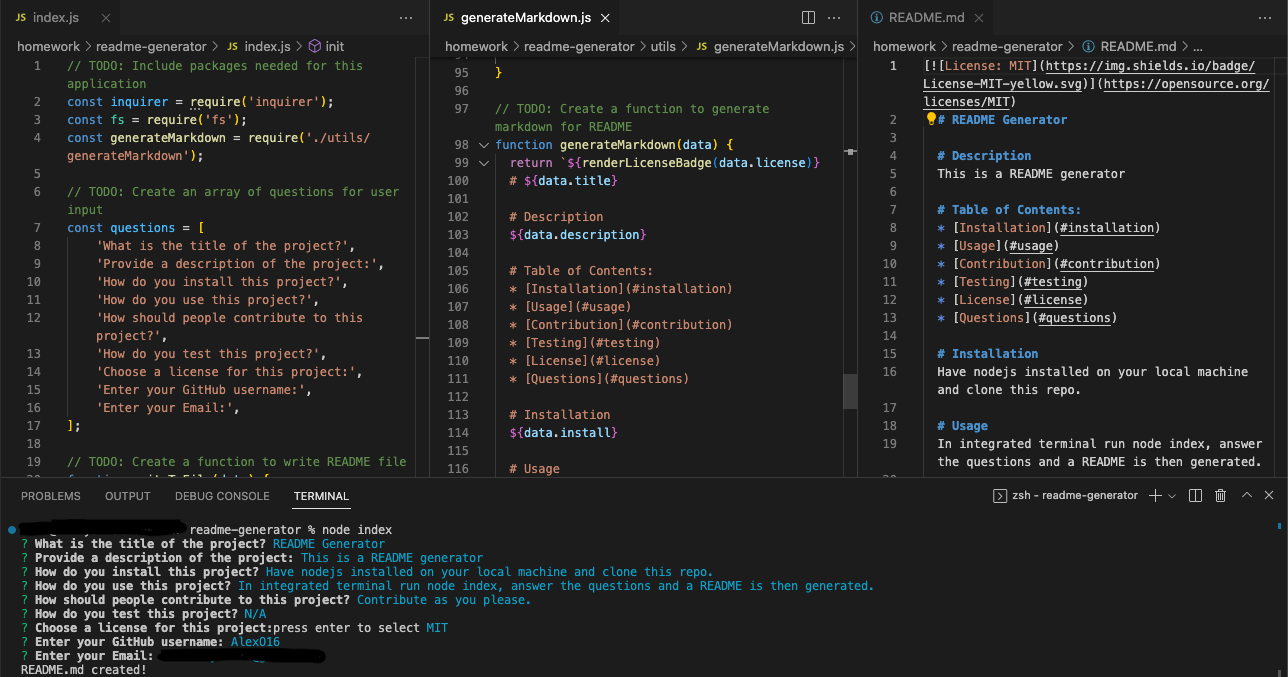The image size is (1288, 677).
Task: Open more actions menu for README.md editor group
Action: point(1264,18)
